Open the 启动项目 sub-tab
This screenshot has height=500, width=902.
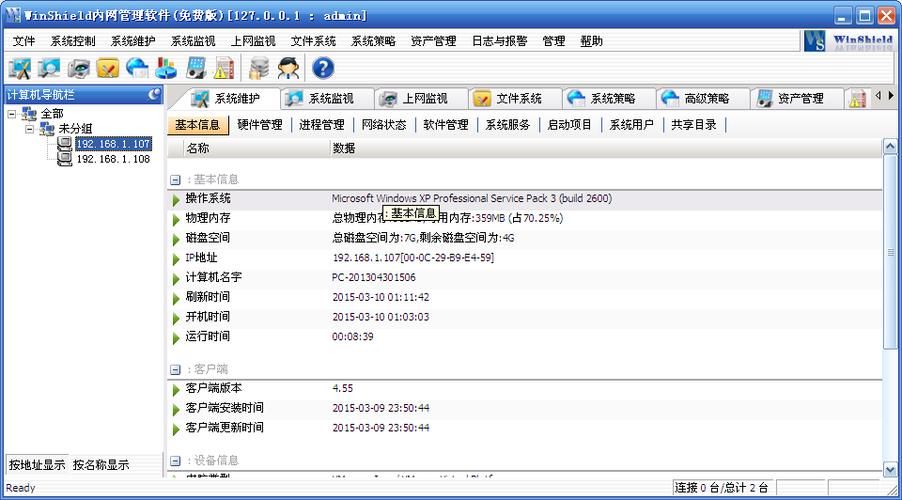[x=570, y=125]
